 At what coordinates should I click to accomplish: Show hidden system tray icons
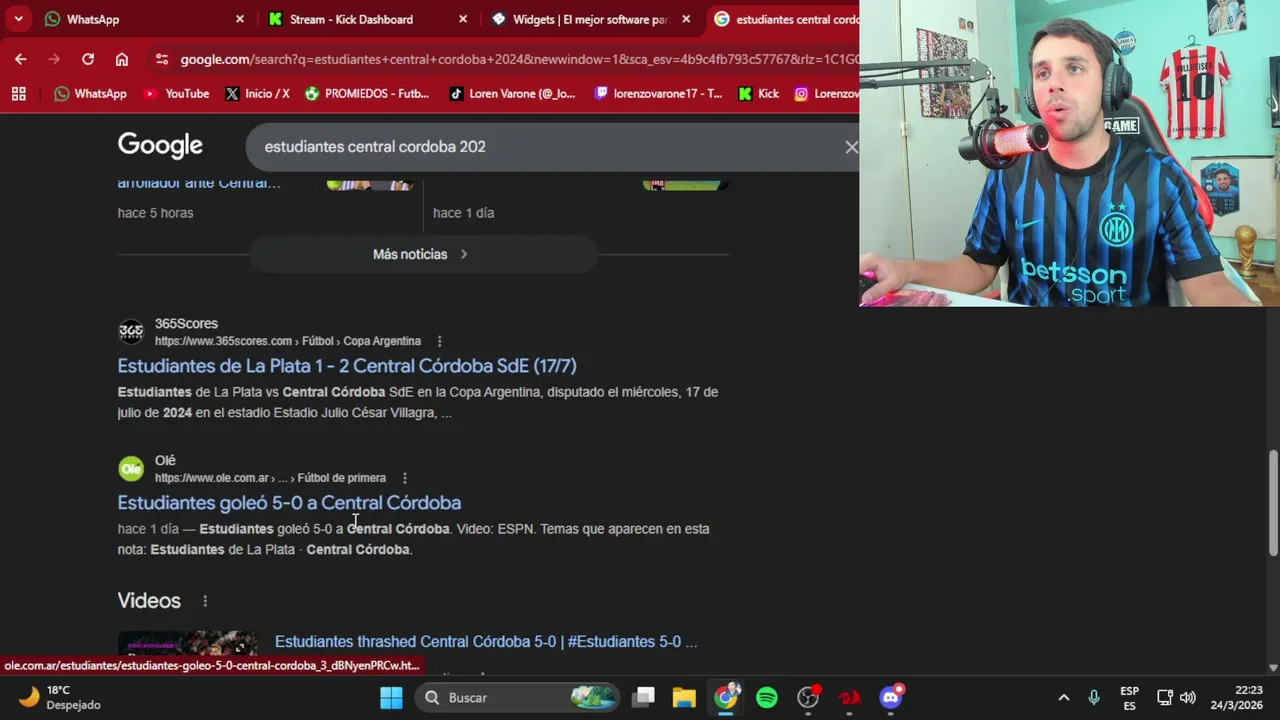point(1064,697)
